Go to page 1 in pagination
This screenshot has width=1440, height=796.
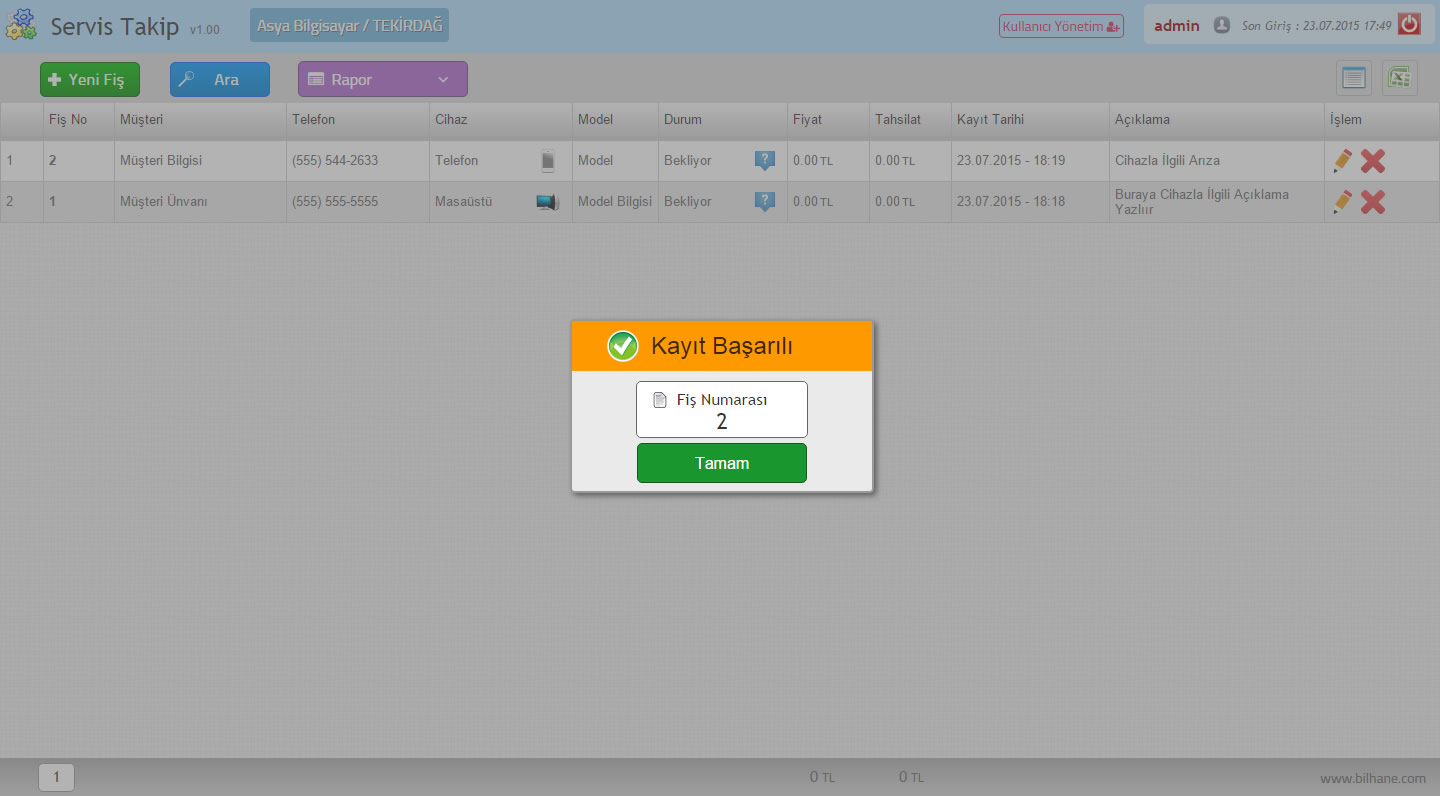56,777
